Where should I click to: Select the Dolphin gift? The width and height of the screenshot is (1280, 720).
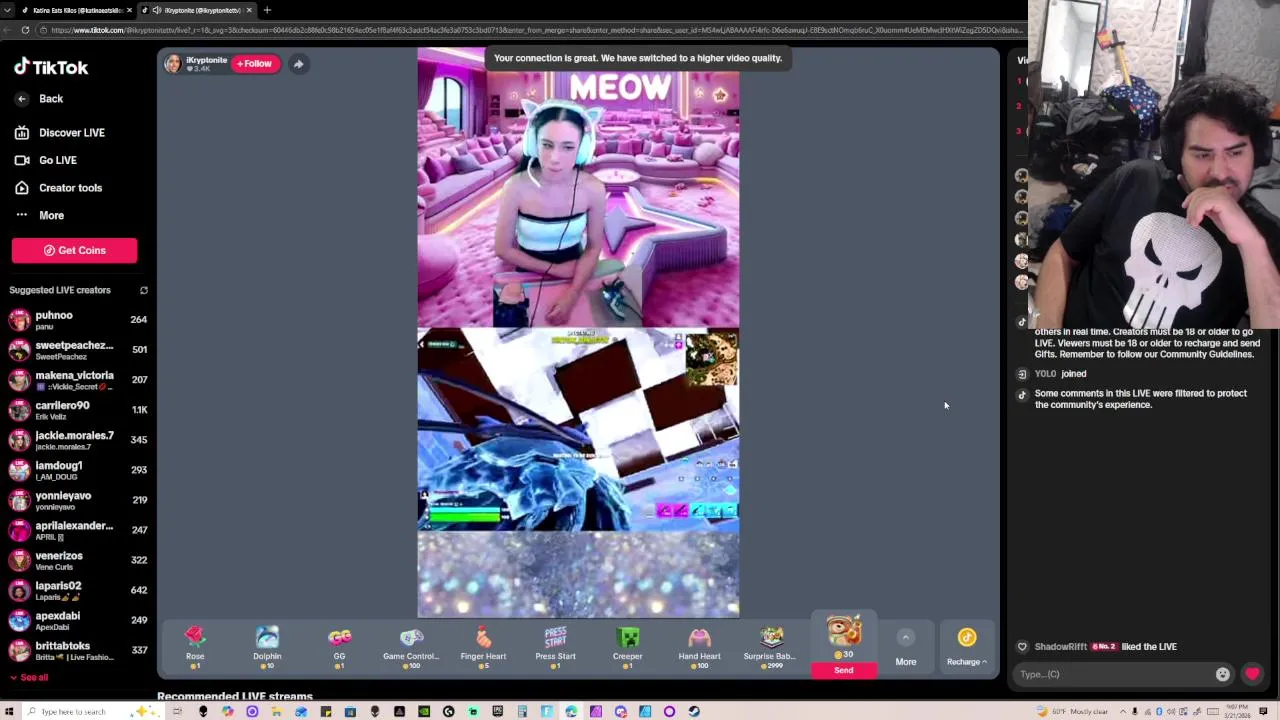click(267, 647)
